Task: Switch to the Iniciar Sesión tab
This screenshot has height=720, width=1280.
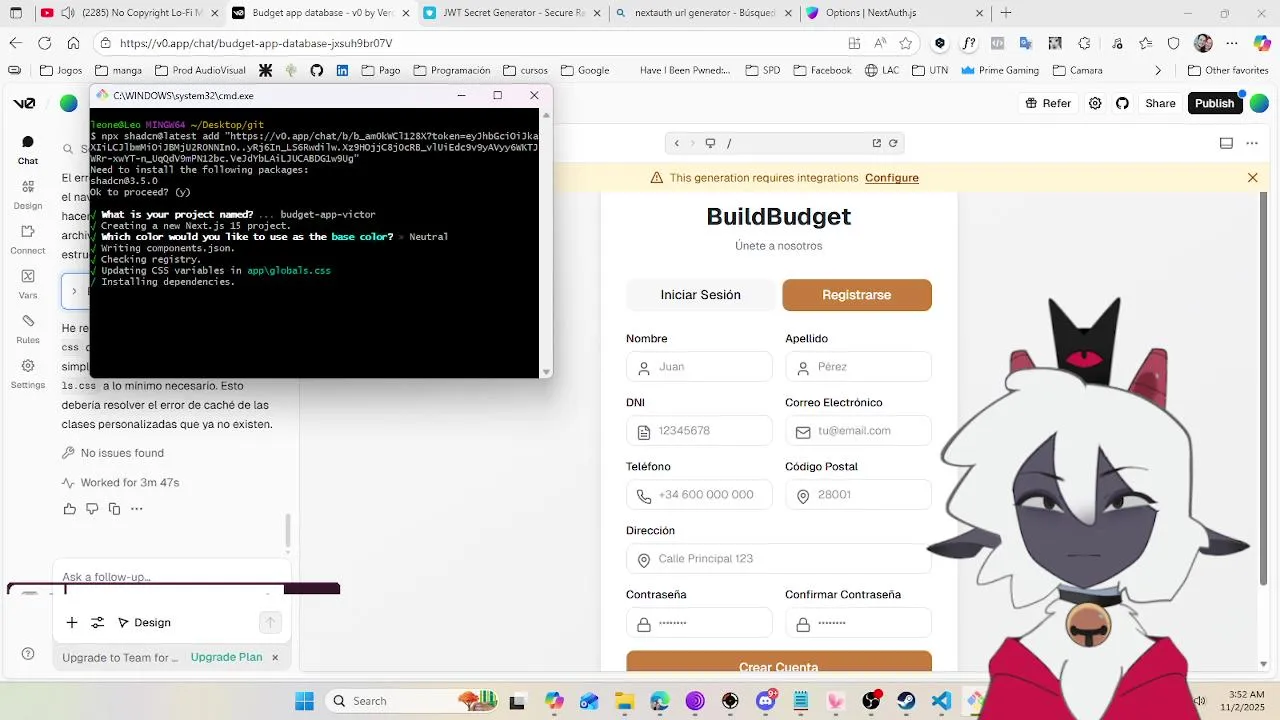Action: pos(700,295)
